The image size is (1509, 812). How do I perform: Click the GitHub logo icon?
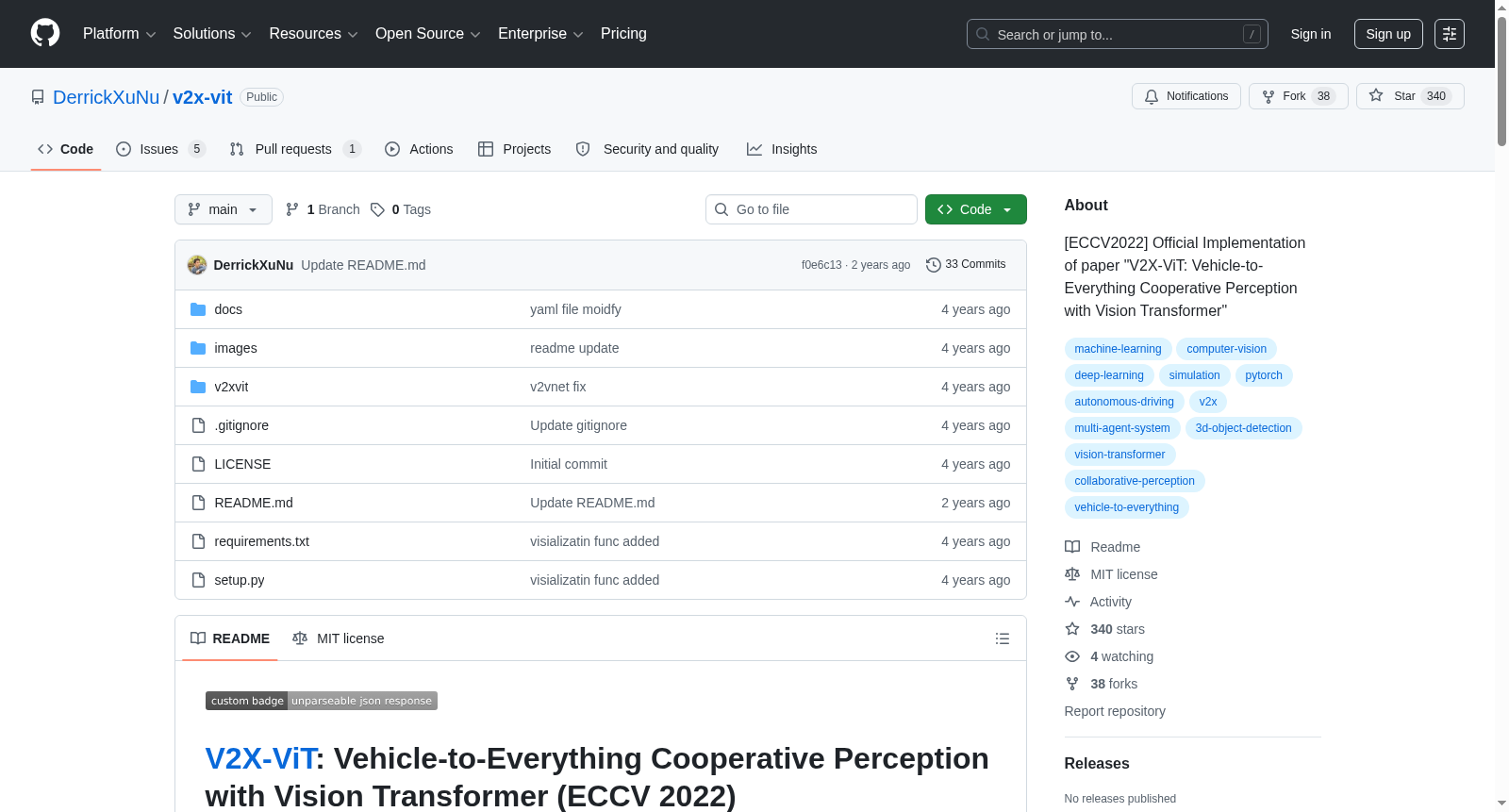[45, 33]
